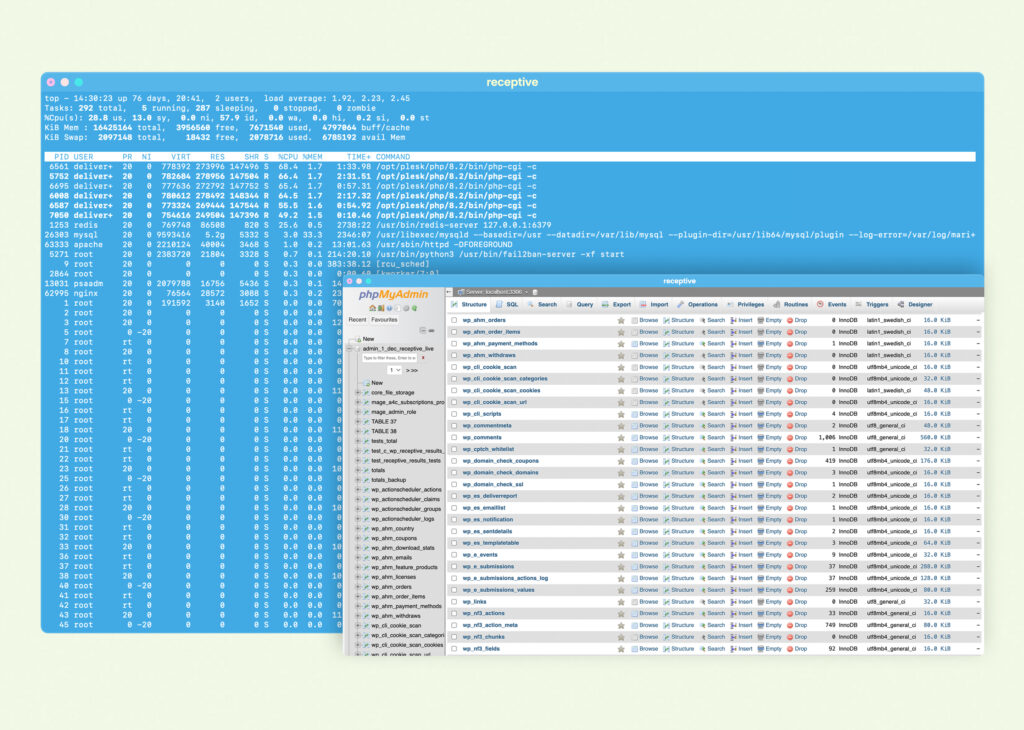Click table icon beside tests_total in tree

(x=366, y=441)
